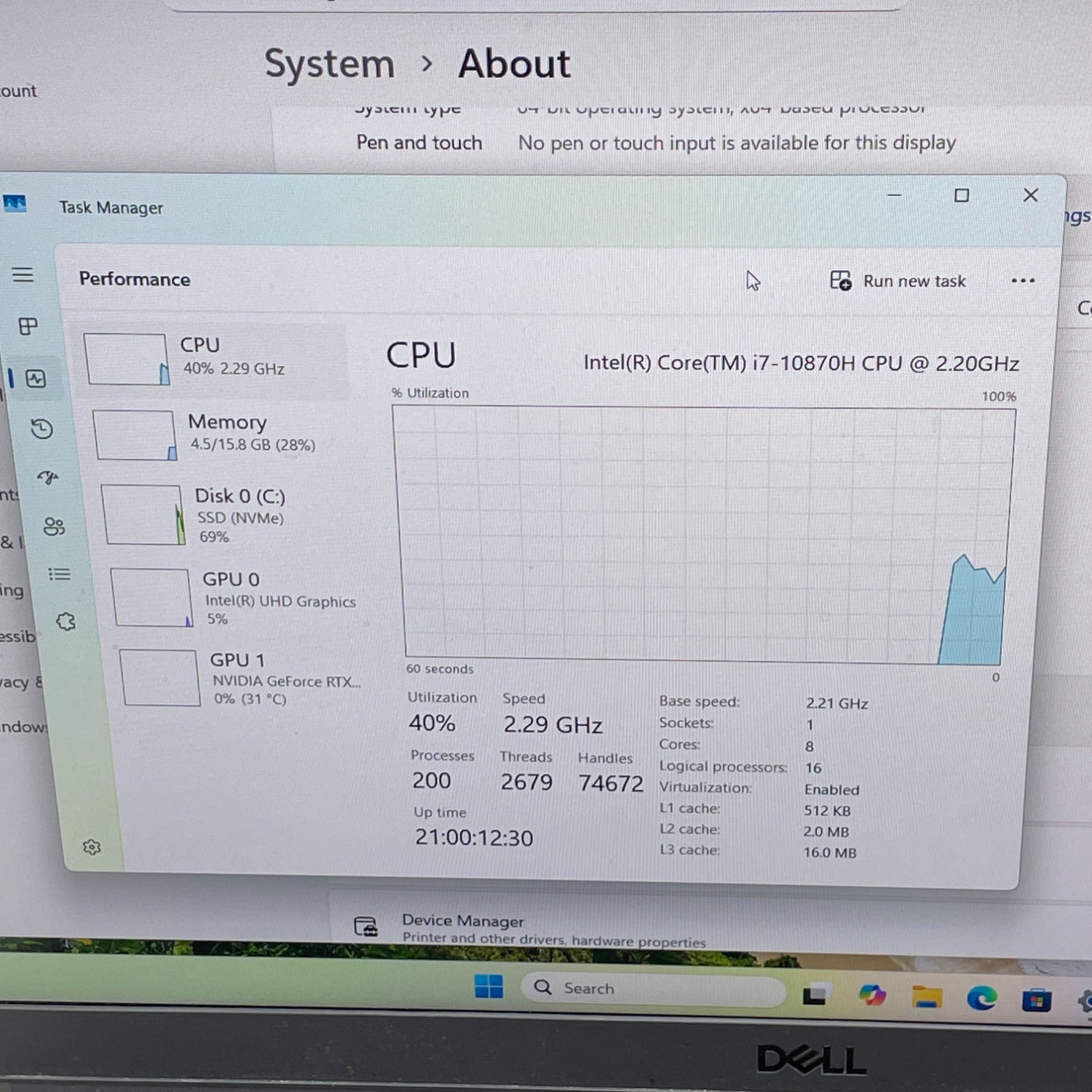Open Task Manager settings gear
Screen dimensions: 1092x1092
(92, 847)
